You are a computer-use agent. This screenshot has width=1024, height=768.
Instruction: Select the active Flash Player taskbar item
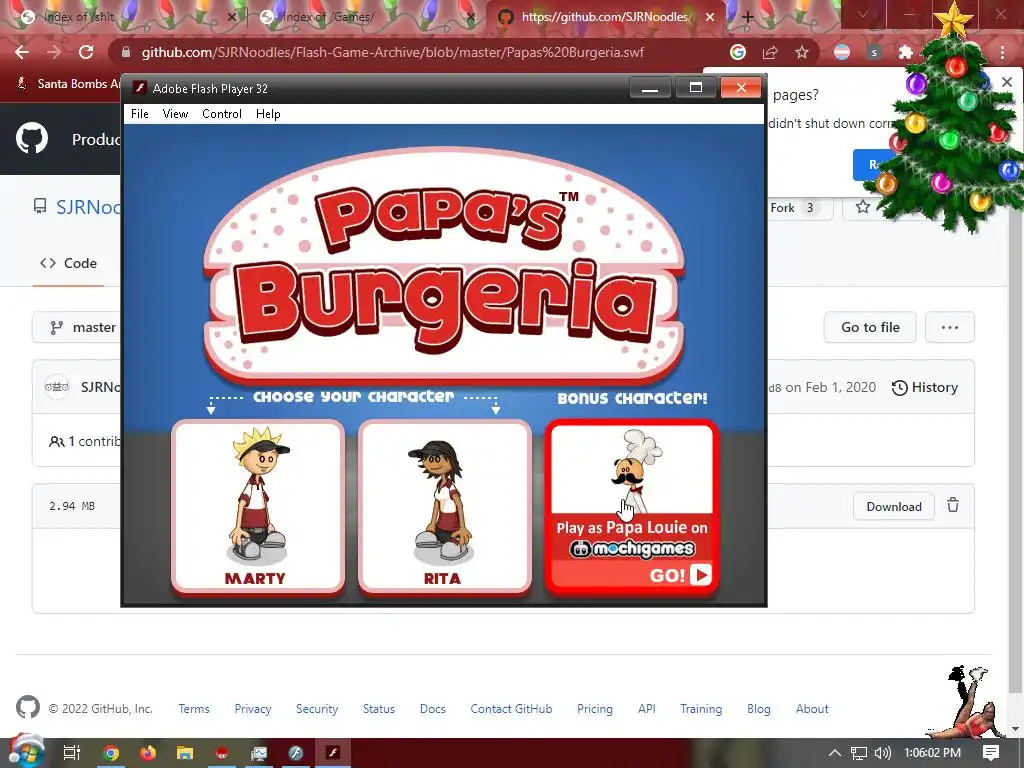(333, 753)
